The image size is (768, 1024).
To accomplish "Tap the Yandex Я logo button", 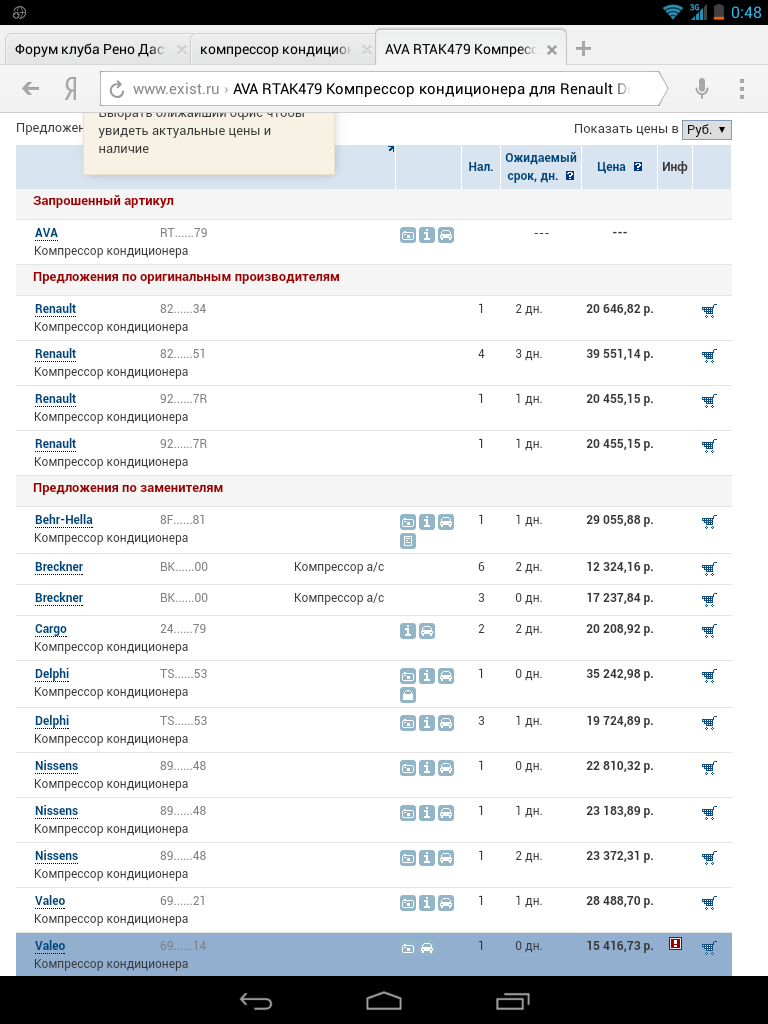I will point(71,89).
